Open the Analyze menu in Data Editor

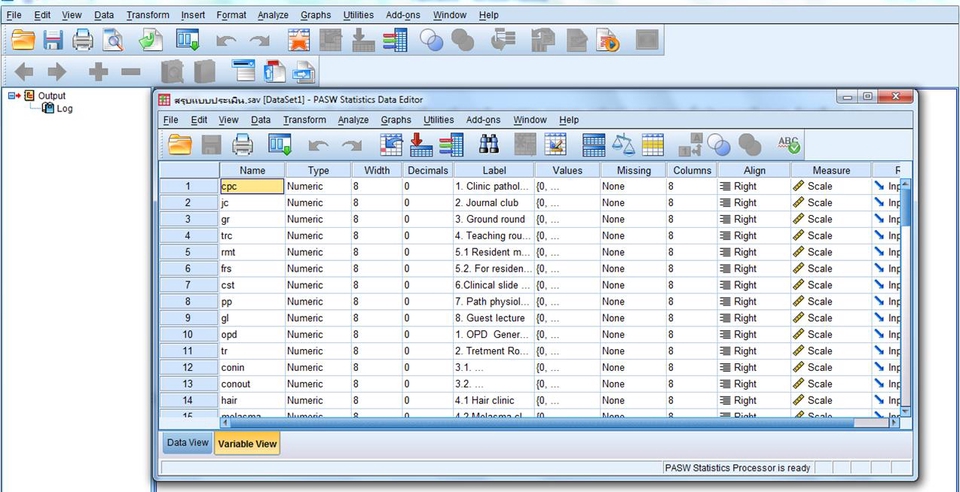click(x=353, y=120)
